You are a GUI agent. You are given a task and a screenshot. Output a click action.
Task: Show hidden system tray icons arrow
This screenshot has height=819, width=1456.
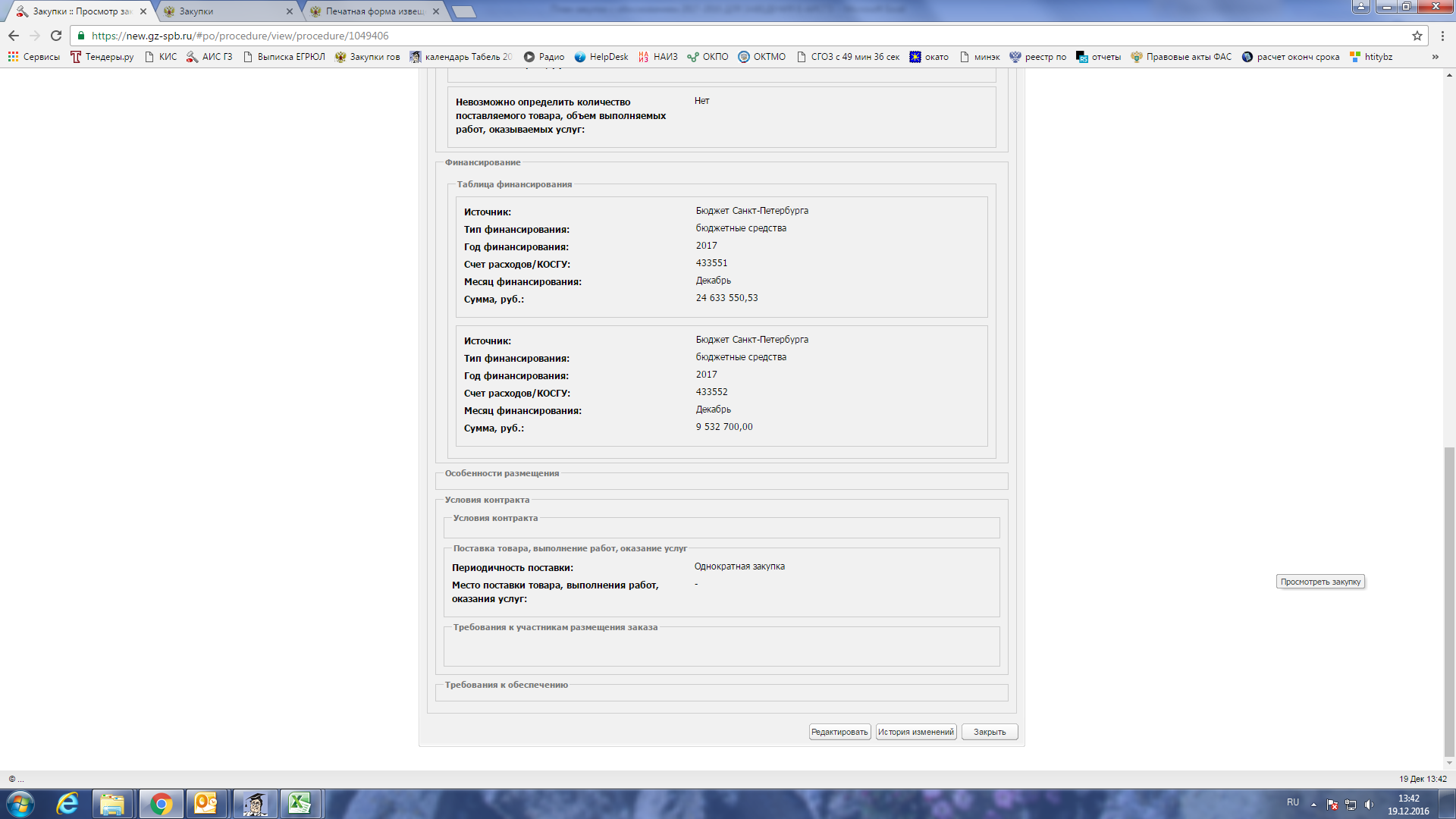(1313, 805)
